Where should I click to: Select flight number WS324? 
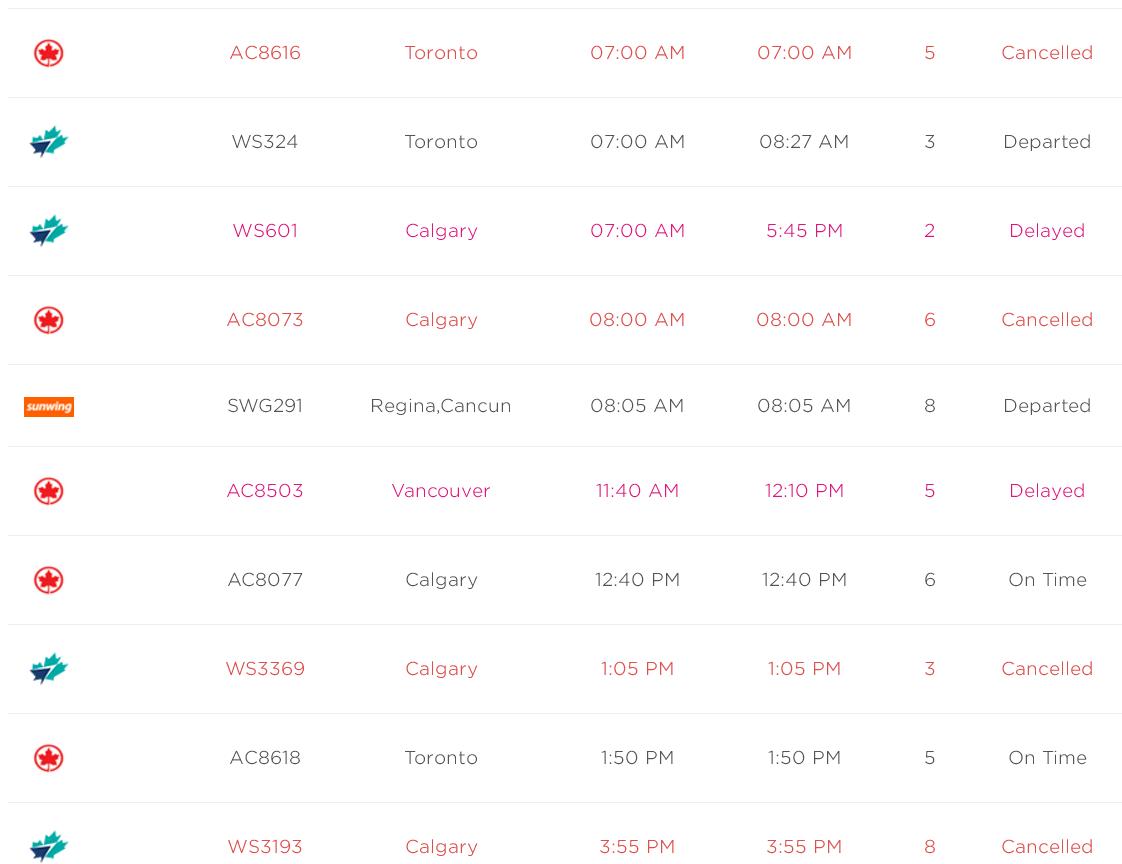pos(265,142)
